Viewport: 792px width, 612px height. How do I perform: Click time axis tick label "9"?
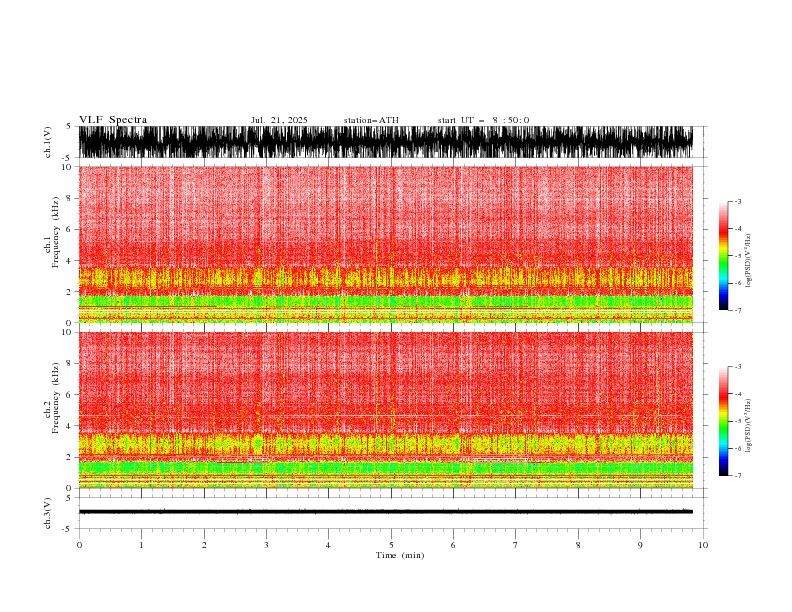click(640, 545)
